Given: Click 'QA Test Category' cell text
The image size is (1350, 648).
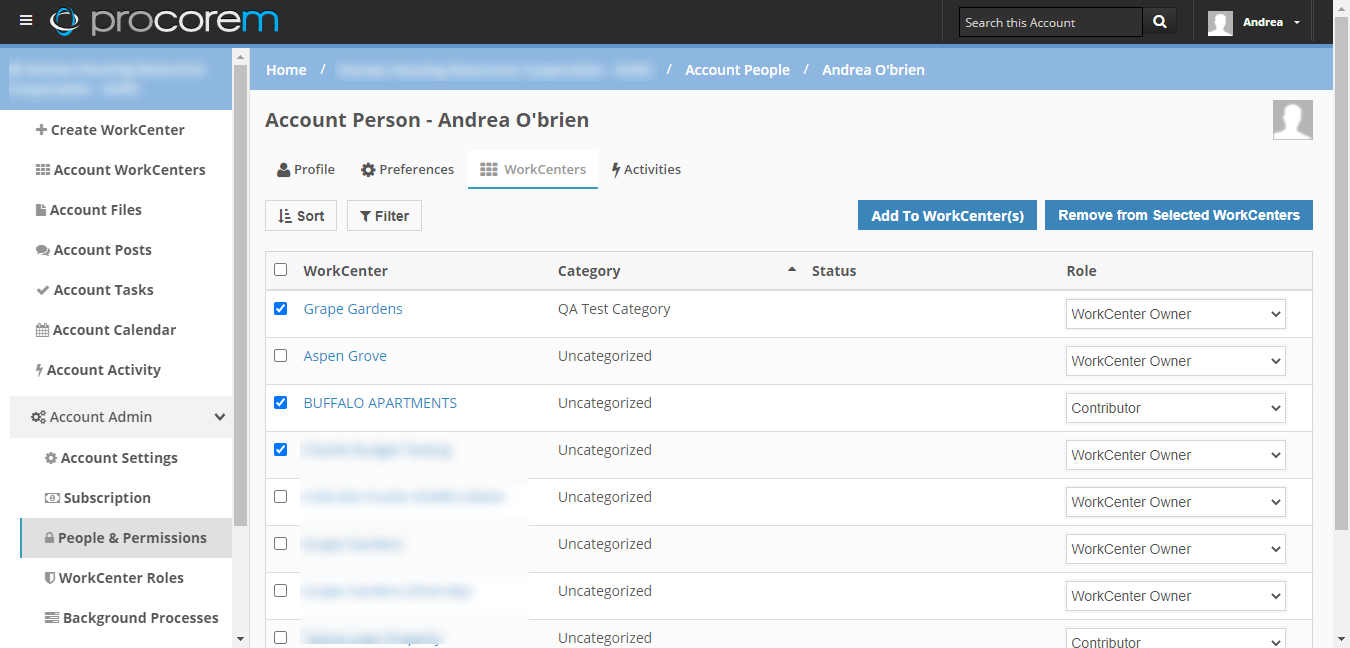Looking at the screenshot, I should click(614, 309).
